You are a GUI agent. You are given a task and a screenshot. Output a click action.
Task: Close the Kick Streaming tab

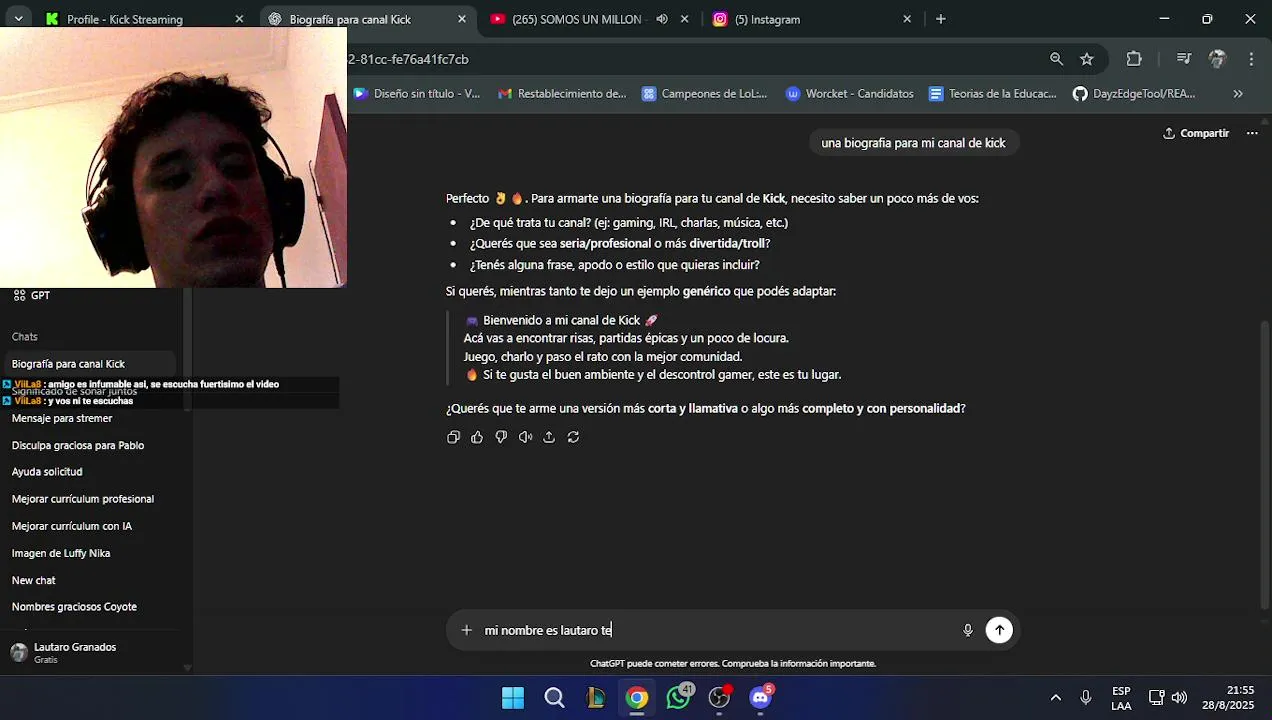click(x=239, y=19)
